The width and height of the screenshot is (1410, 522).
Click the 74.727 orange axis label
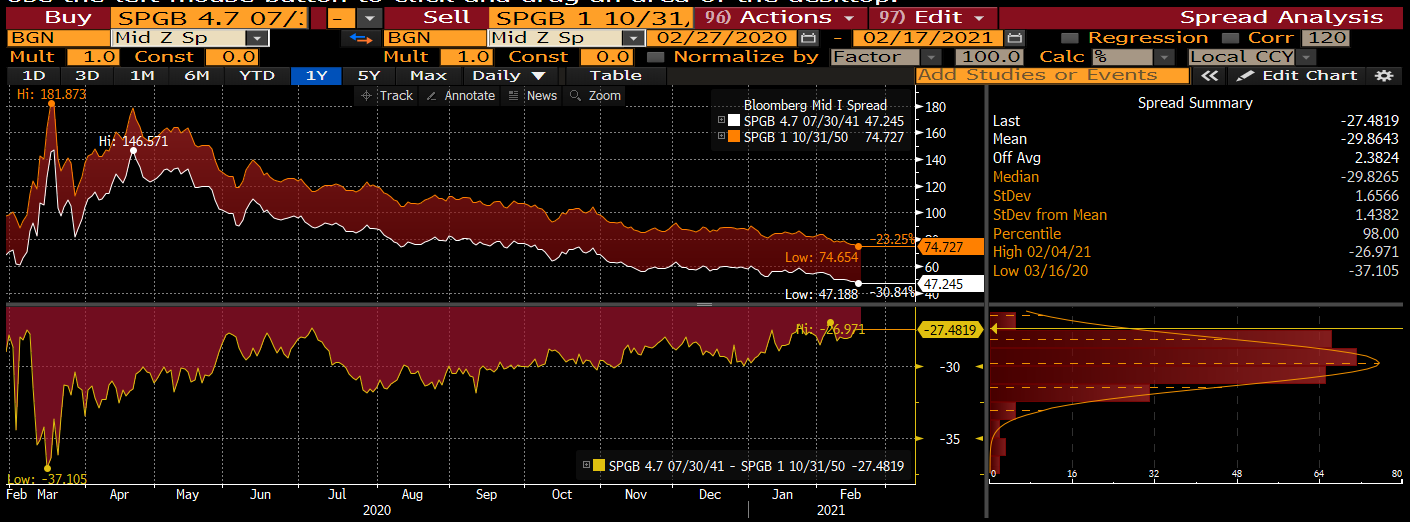(x=950, y=246)
